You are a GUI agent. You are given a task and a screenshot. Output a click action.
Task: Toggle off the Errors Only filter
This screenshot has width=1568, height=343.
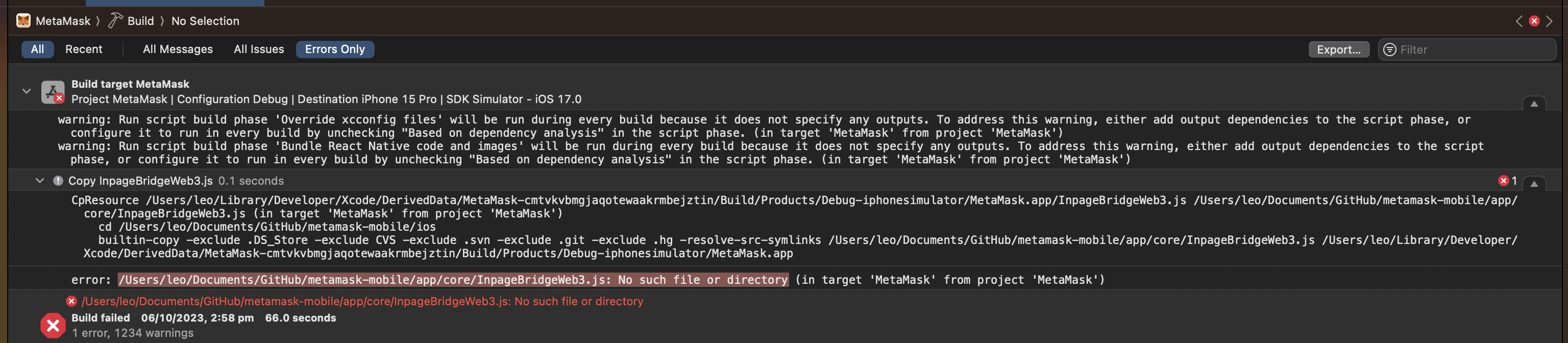[x=334, y=50]
